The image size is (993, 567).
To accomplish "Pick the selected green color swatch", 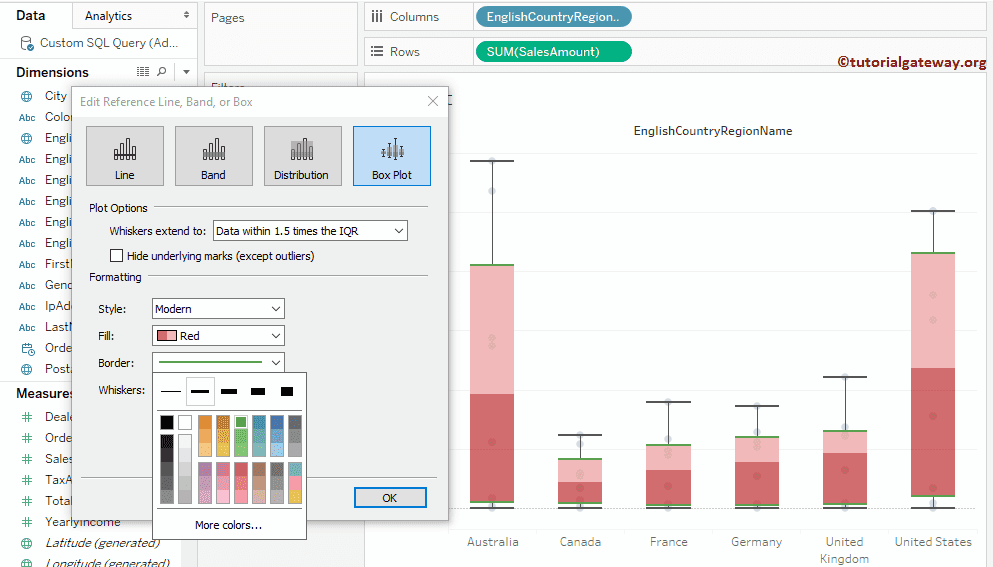I will pos(241,422).
